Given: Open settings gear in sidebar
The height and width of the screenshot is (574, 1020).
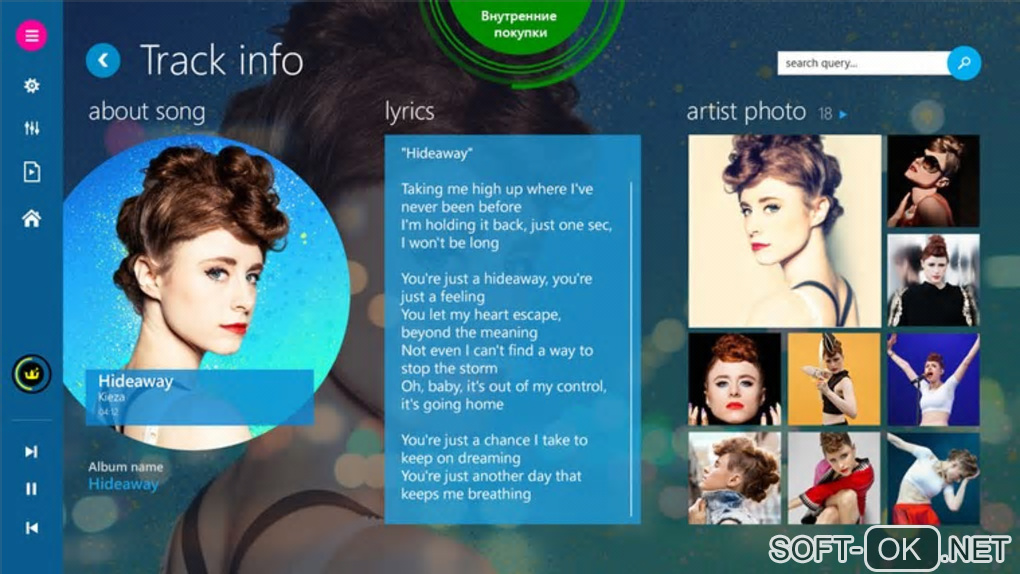Looking at the screenshot, I should pos(31,85).
